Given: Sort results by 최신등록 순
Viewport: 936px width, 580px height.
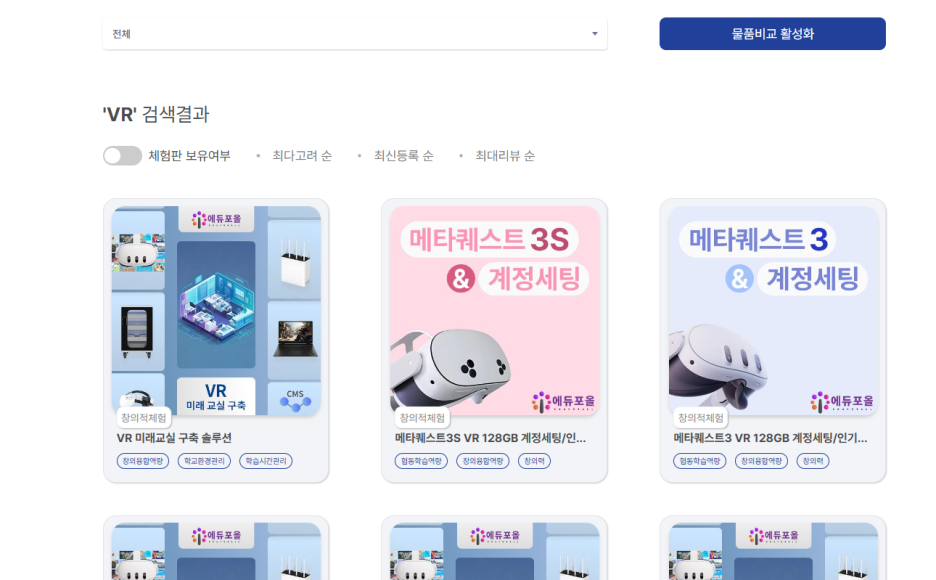Looking at the screenshot, I should click(x=404, y=156).
